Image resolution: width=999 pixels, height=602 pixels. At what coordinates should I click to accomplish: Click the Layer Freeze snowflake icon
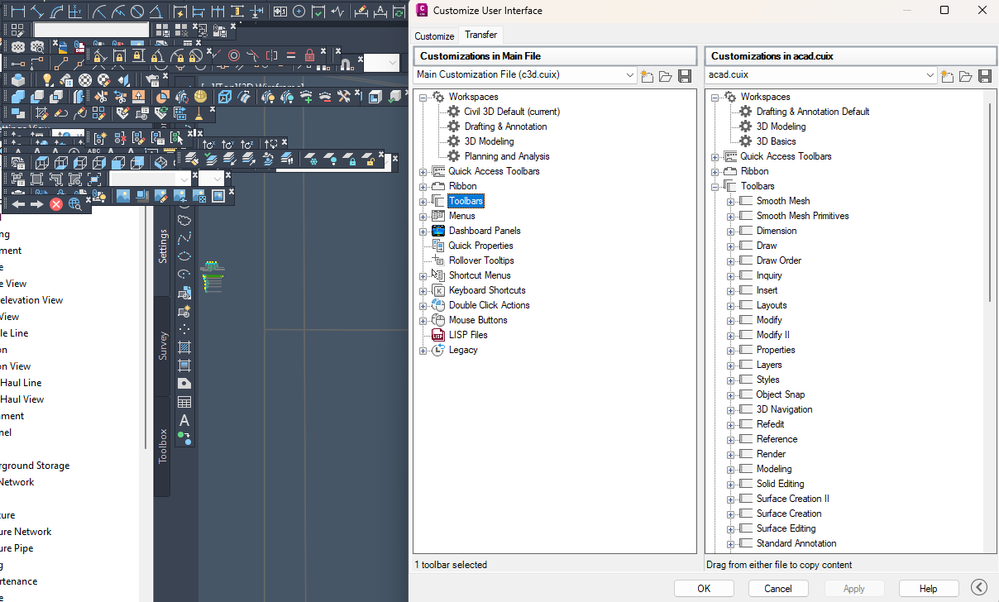coord(311,159)
